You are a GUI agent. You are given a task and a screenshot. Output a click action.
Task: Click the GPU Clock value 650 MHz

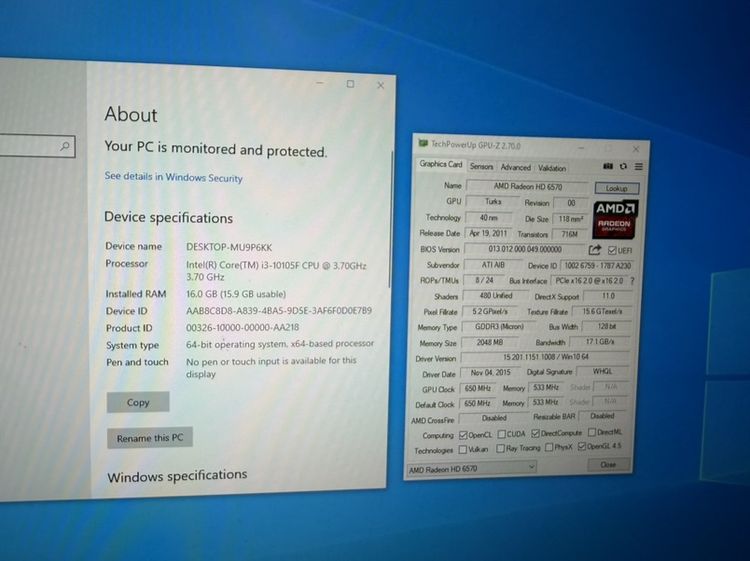pos(477,388)
